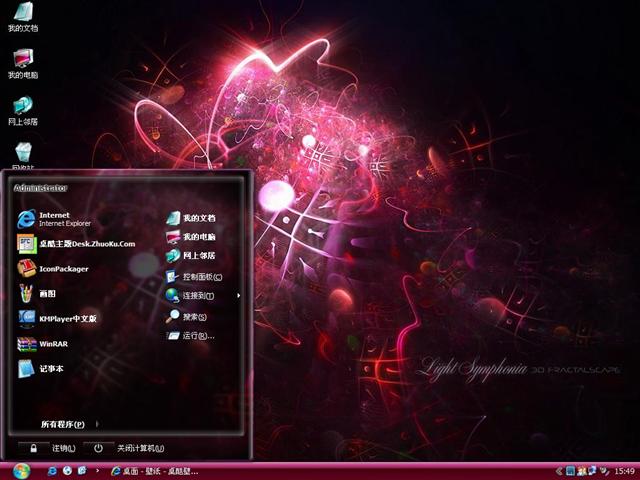Screen dimensions: 640x480
Task: Click 连接到(T) globe icon
Action: click(x=172, y=295)
